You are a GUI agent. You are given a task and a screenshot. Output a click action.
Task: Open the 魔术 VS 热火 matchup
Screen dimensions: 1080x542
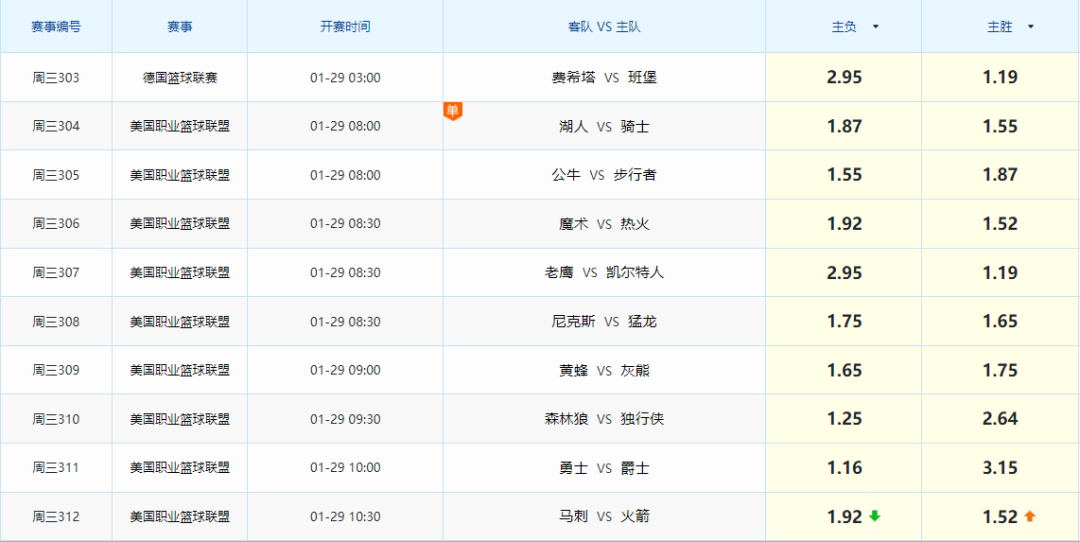[x=604, y=224]
